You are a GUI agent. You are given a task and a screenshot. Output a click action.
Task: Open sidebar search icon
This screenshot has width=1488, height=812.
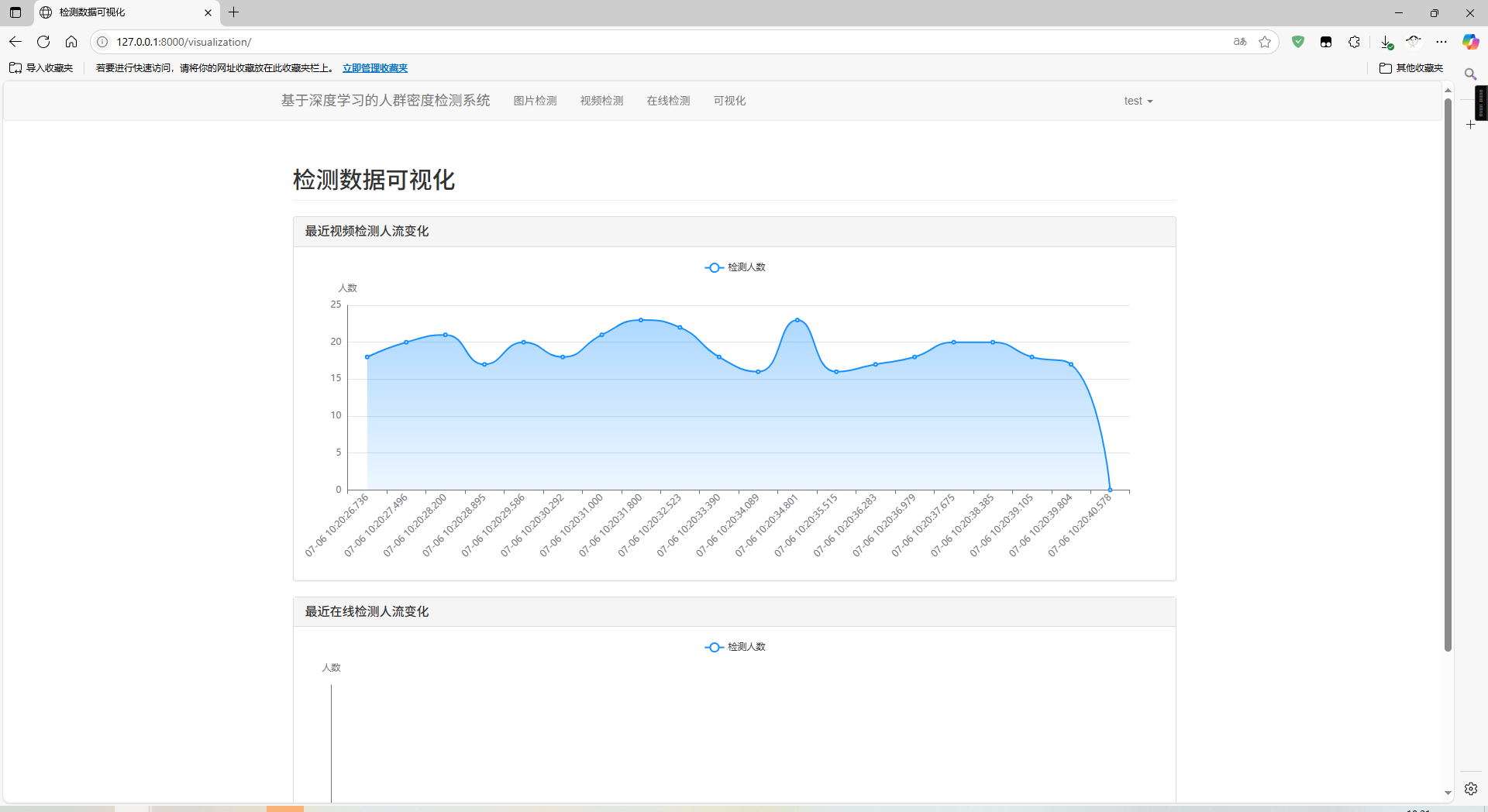tap(1470, 74)
